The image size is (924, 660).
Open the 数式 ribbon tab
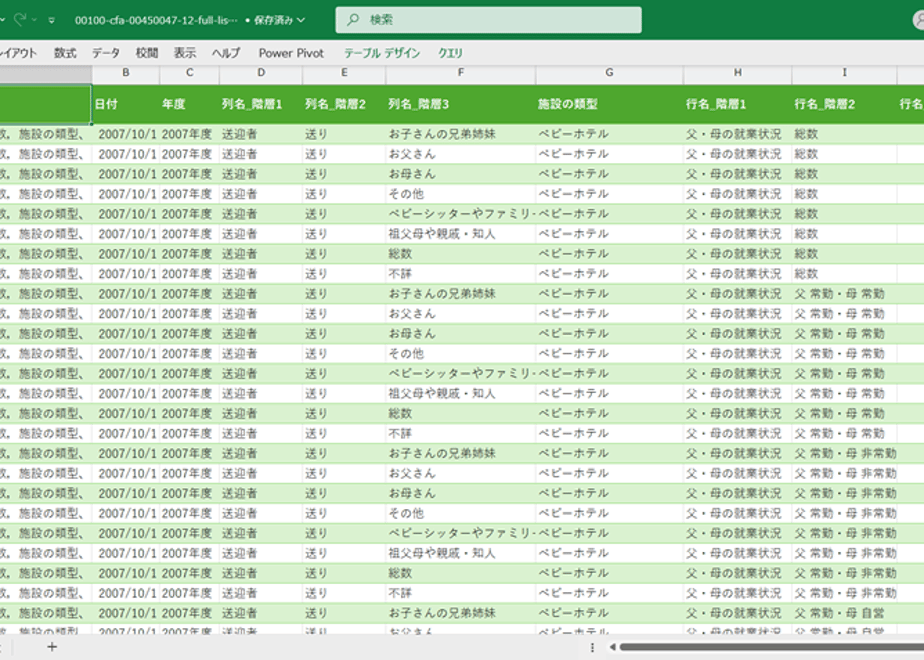[x=65, y=53]
